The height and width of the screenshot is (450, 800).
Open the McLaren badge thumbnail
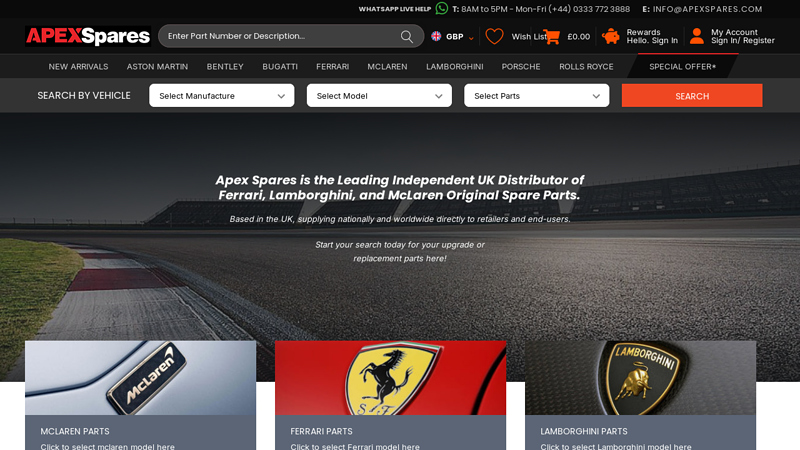coord(140,378)
